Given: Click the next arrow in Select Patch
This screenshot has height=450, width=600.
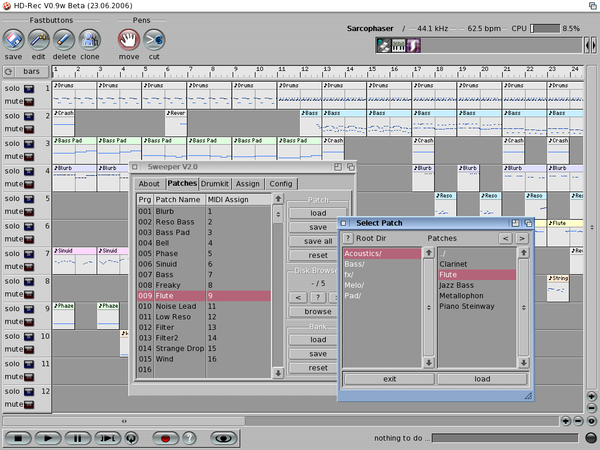Looking at the screenshot, I should (x=521, y=239).
